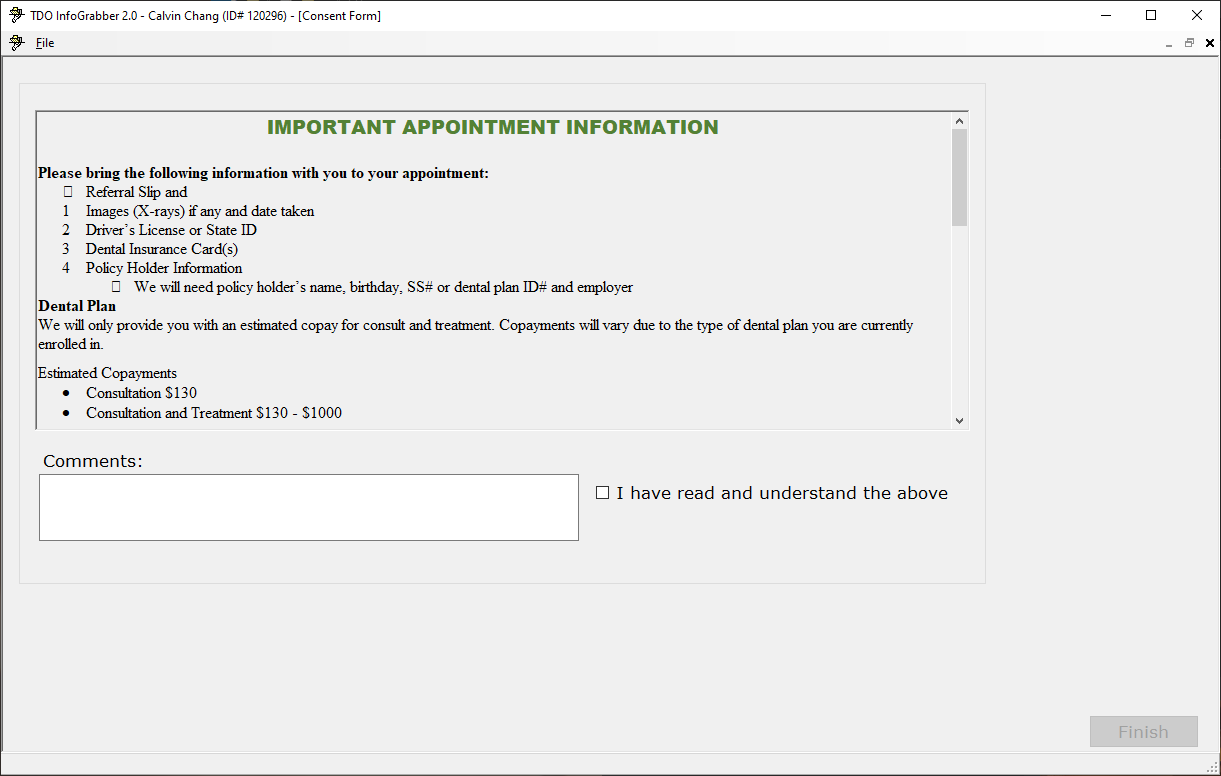Screen dimensions: 1221x776
Task: Check 'I have read and understand the above'
Action: point(603,493)
